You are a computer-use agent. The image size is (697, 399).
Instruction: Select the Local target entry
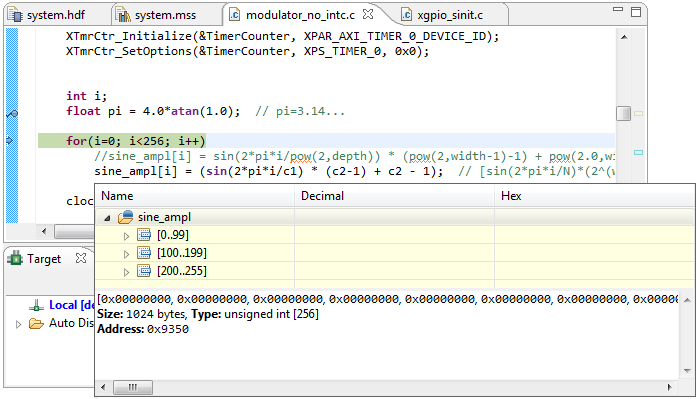pos(72,305)
